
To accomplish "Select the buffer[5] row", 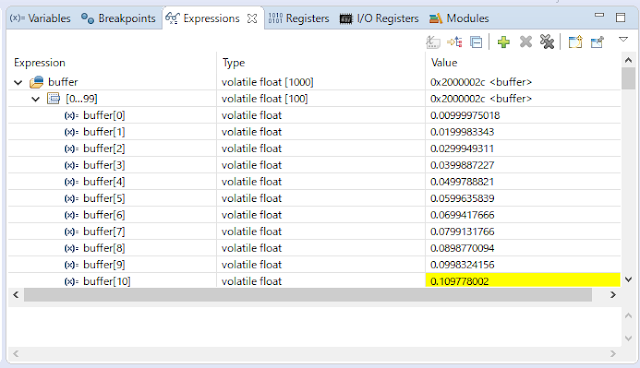I will (314, 198).
